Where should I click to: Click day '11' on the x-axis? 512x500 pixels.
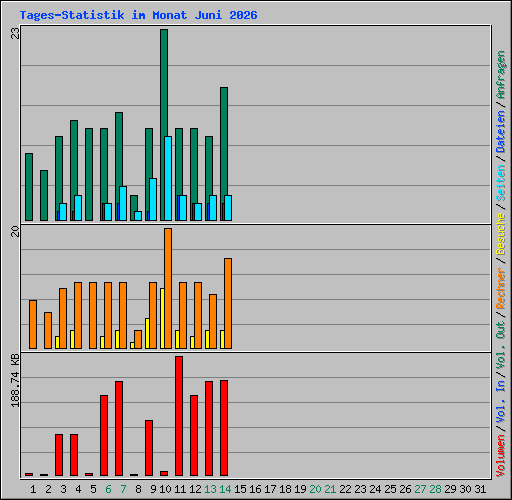pos(180,489)
